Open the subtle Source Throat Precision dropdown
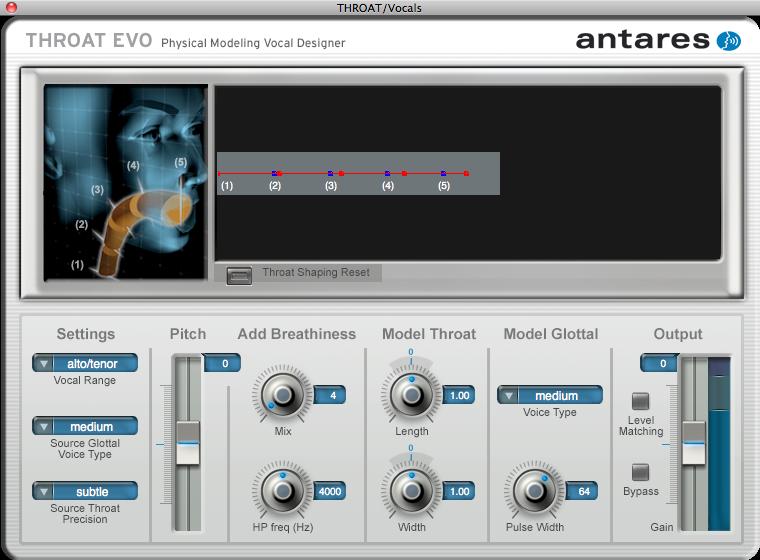The height and width of the screenshot is (560, 760). tap(85, 491)
